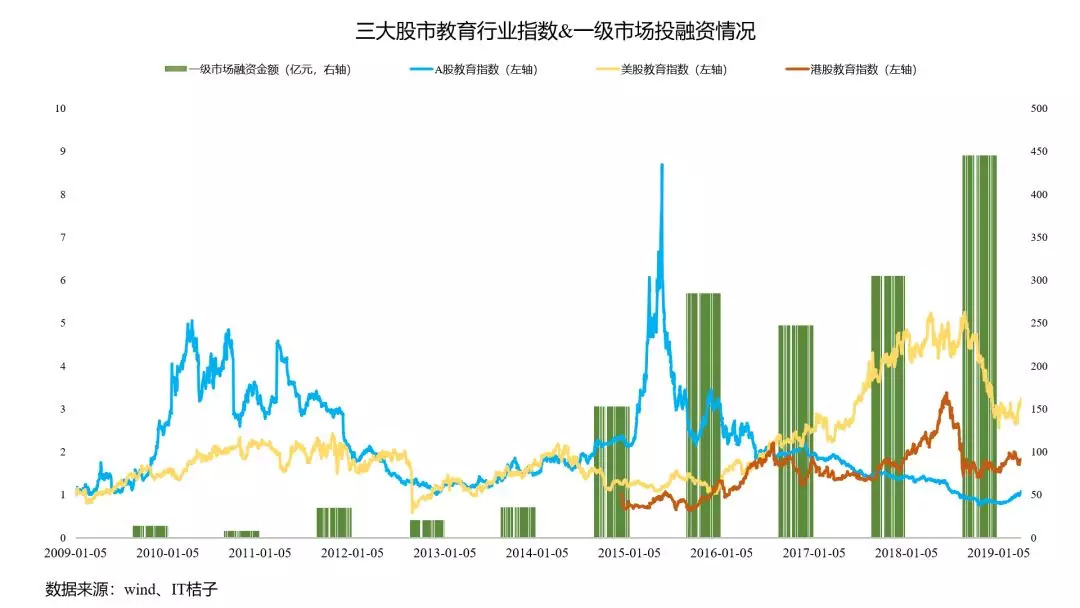
Task: Click the green financing amount legend swatch
Action: [175, 69]
